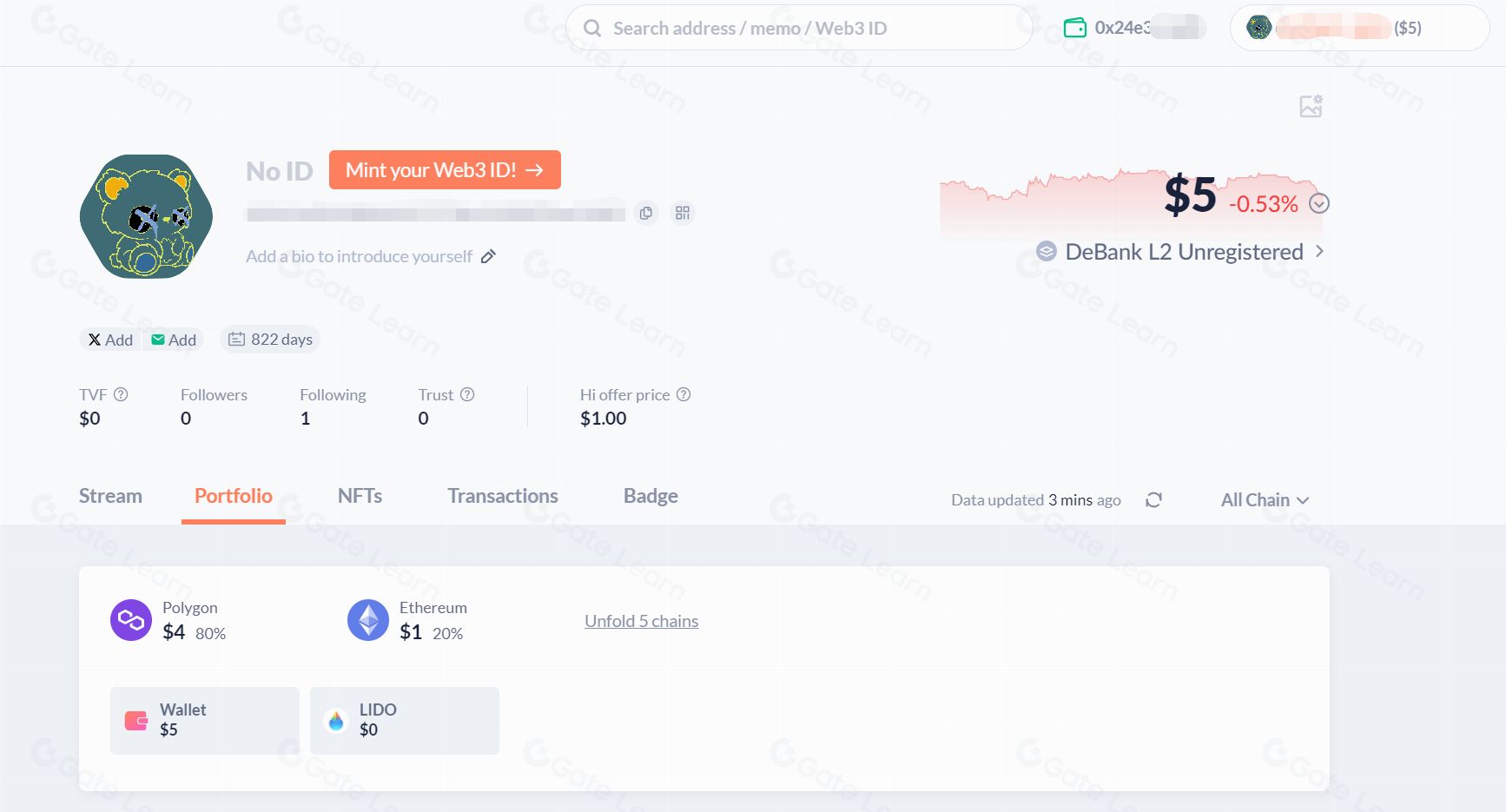Open DeBank L2 Unregistered chevron
The width and height of the screenshot is (1506, 812).
1319,251
